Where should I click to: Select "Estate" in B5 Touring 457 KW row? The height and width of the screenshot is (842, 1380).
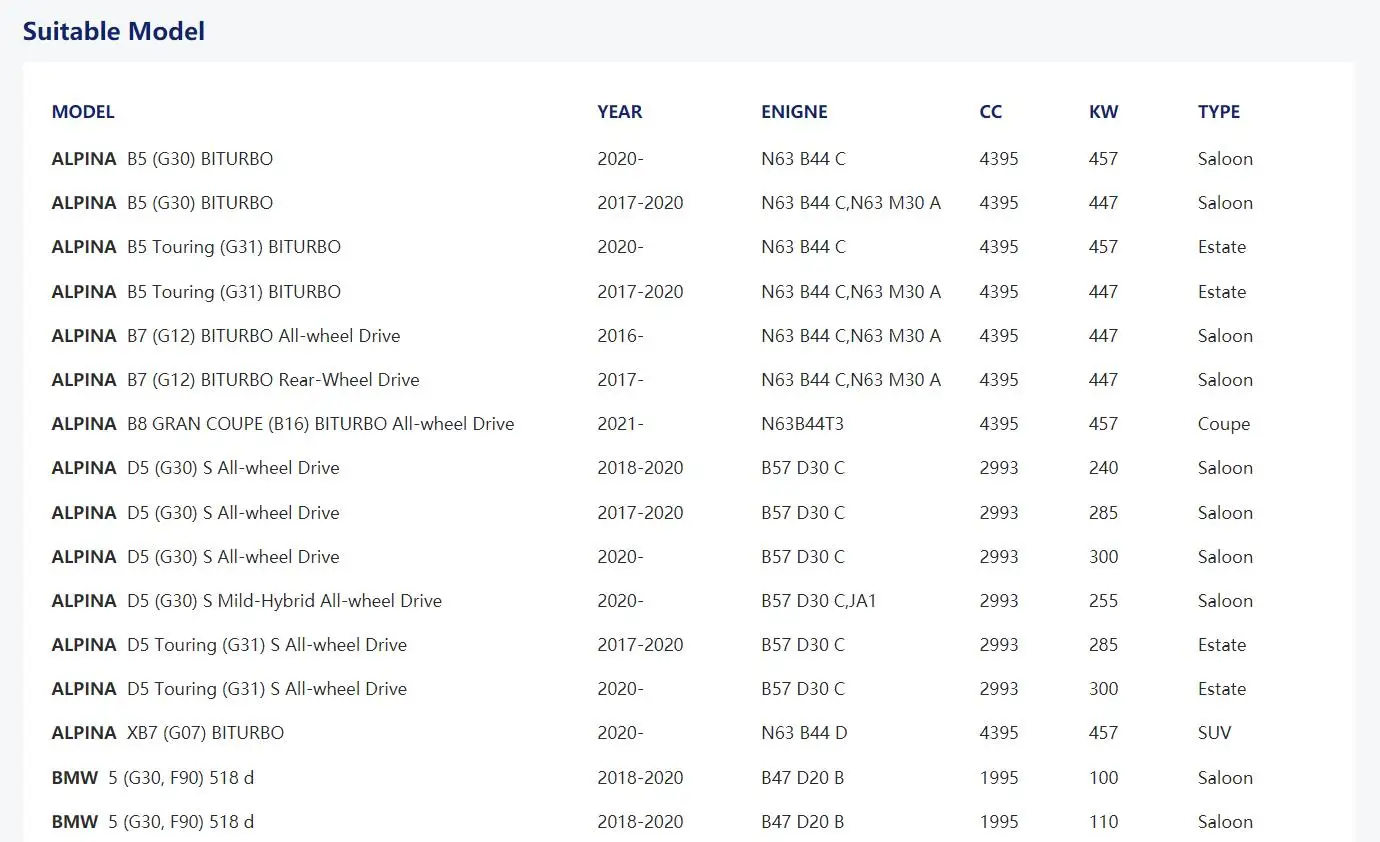tap(1222, 247)
